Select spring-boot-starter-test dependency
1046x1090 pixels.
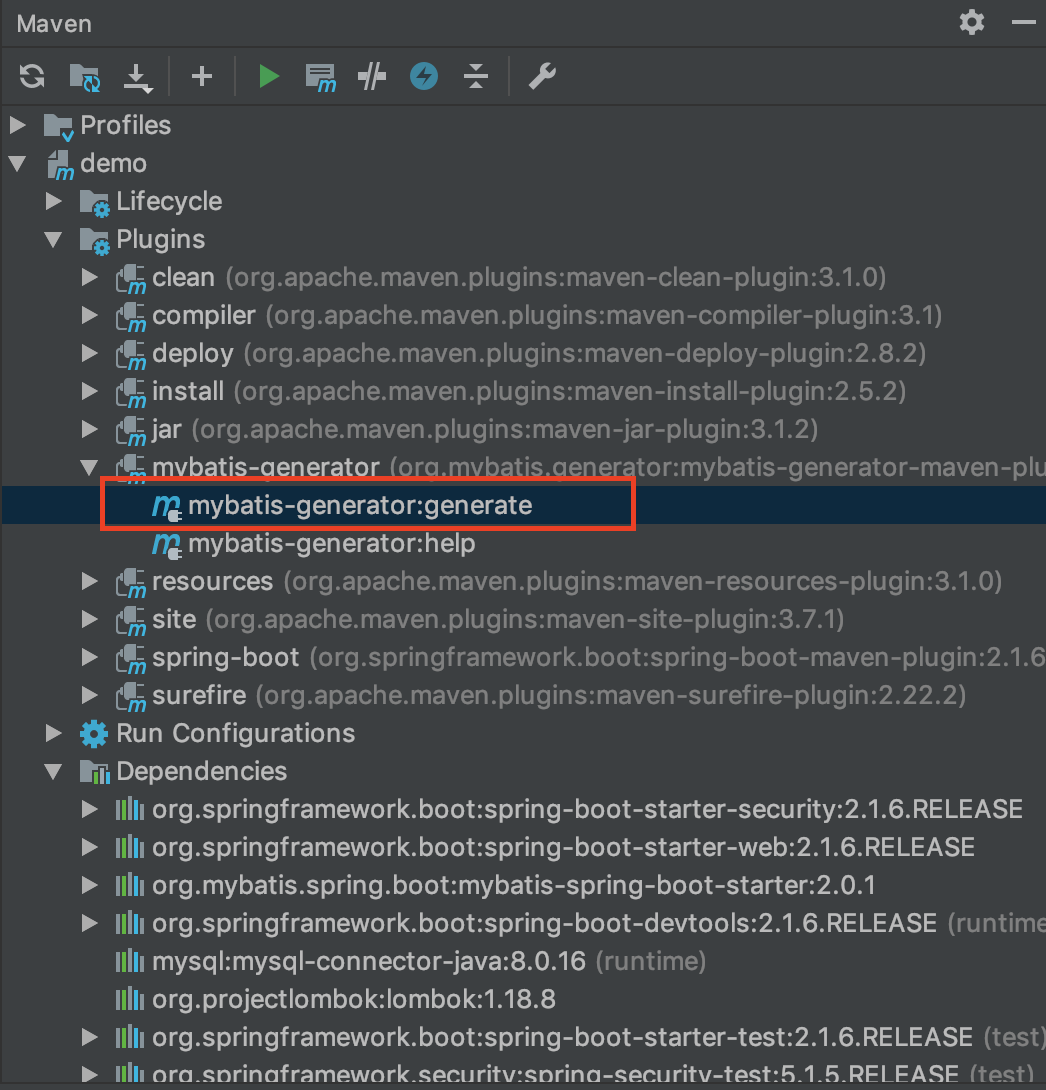point(562,1037)
